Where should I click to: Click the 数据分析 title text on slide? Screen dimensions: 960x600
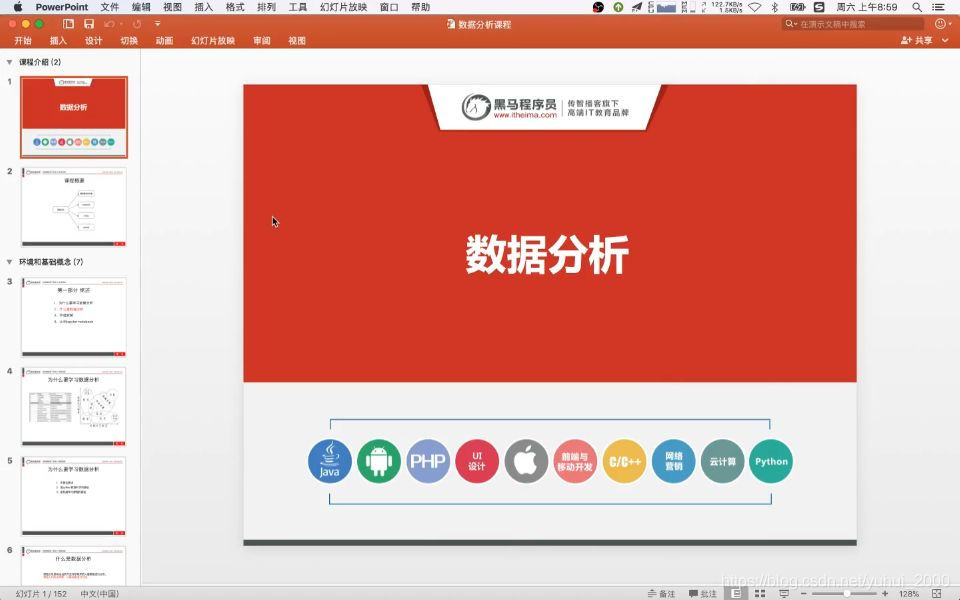pyautogui.click(x=547, y=255)
